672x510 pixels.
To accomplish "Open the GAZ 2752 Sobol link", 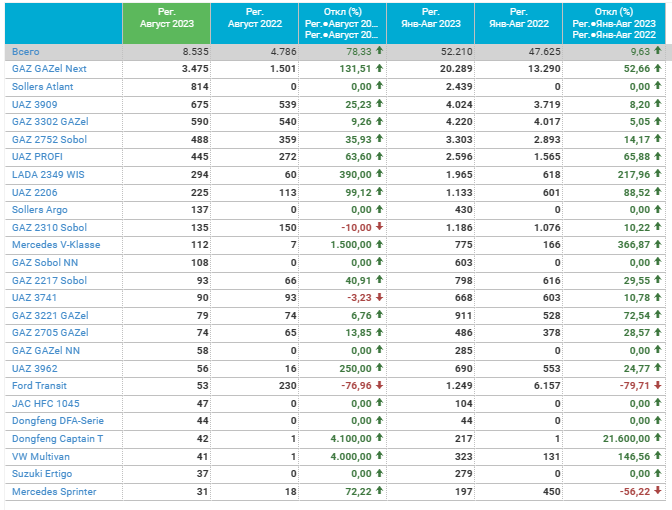I will point(49,140).
